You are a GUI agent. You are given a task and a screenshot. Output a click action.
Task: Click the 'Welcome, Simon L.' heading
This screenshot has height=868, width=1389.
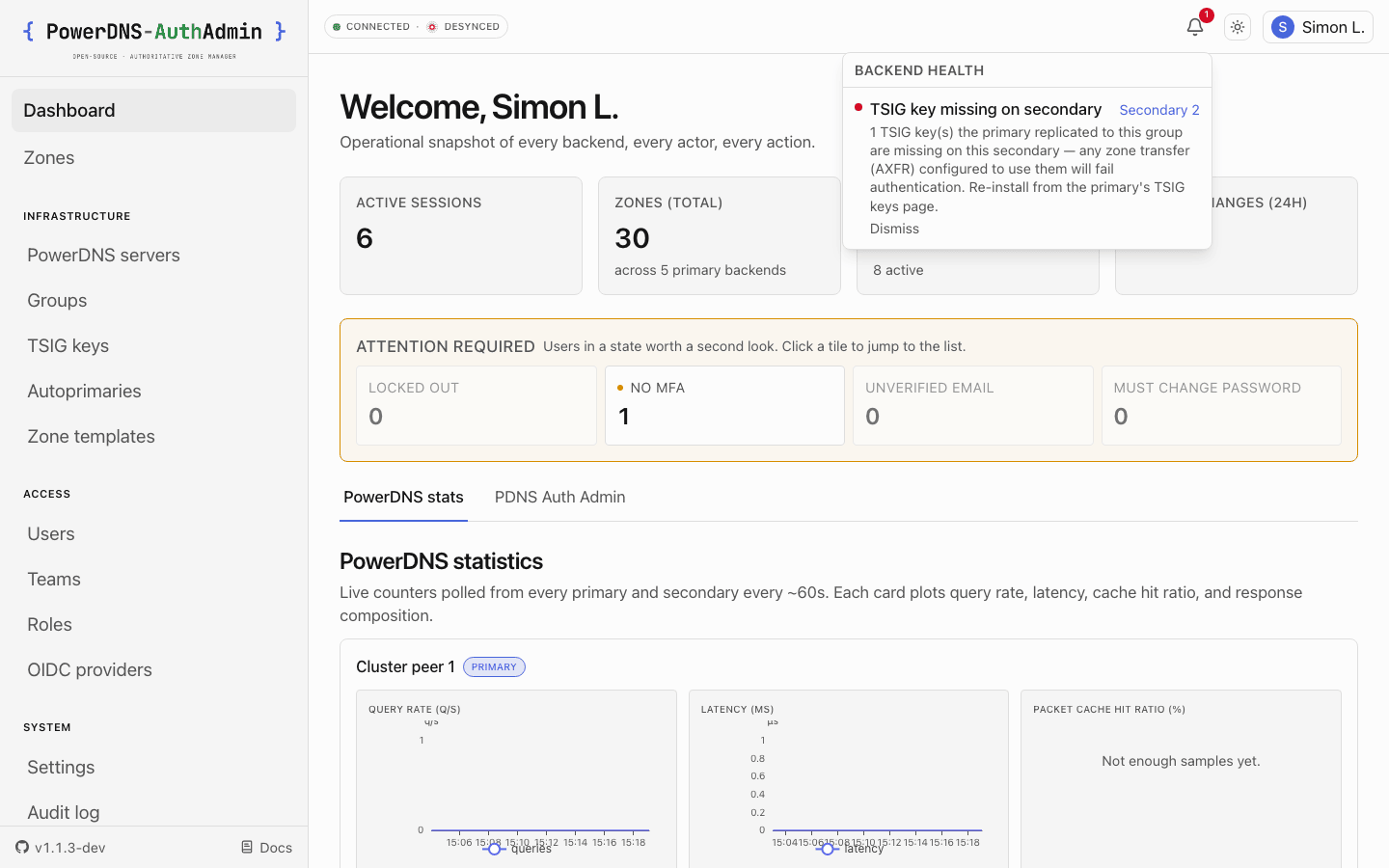coord(478,107)
